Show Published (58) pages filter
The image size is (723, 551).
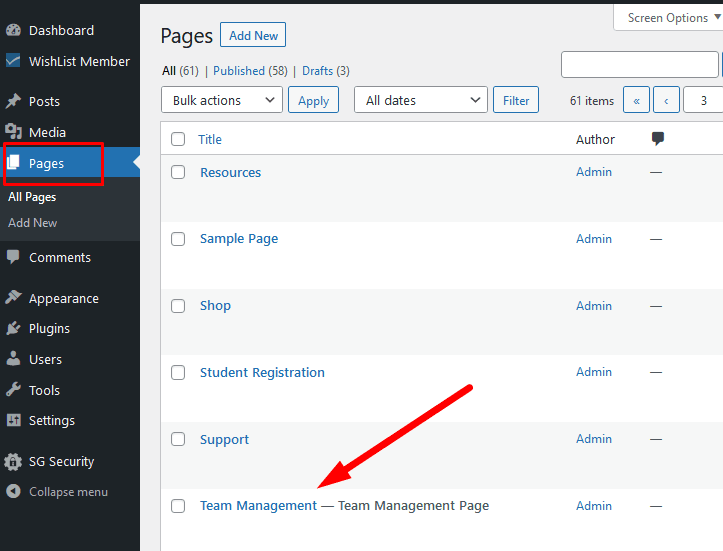pos(250,71)
